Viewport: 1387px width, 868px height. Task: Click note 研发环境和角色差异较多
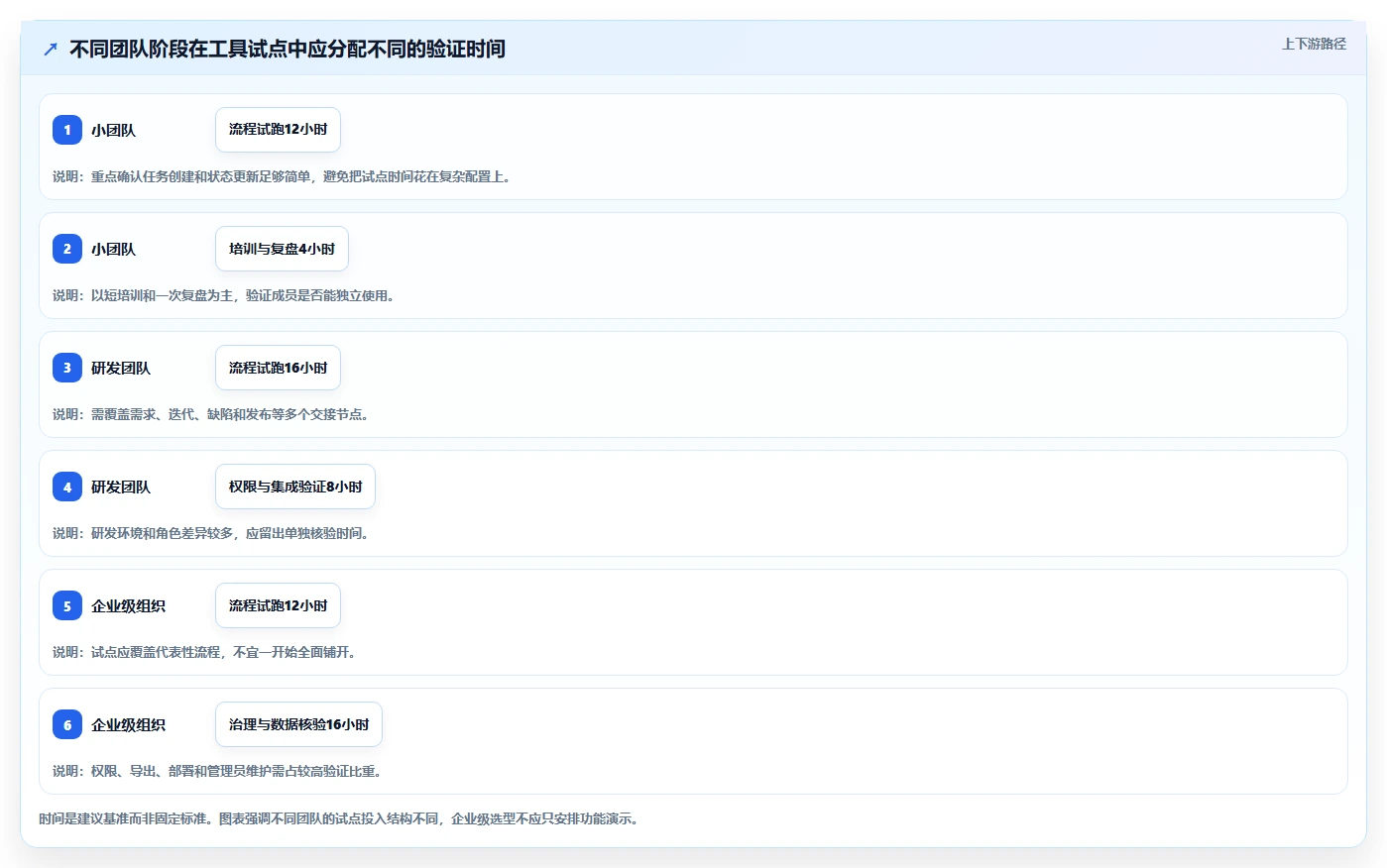163,533
